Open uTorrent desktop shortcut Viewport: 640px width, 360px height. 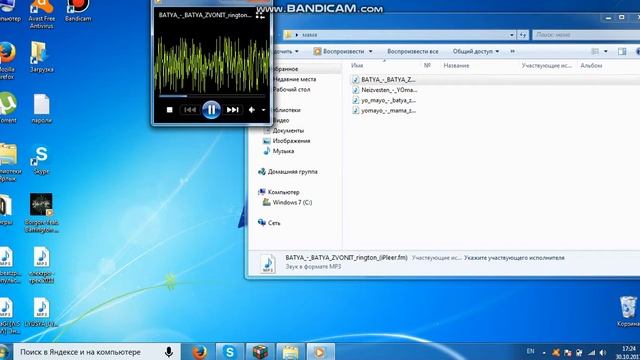point(7,107)
